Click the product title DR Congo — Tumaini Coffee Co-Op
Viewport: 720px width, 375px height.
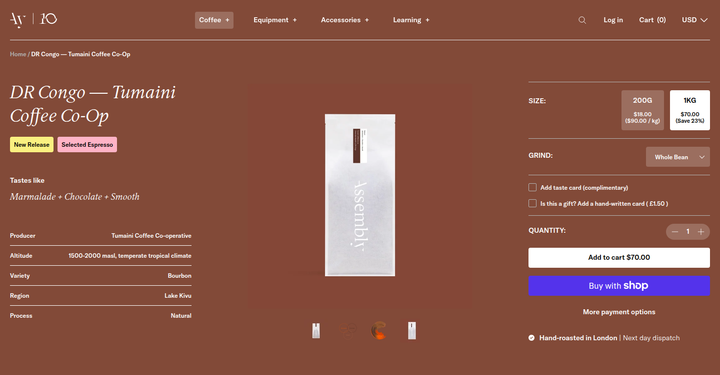(93, 104)
